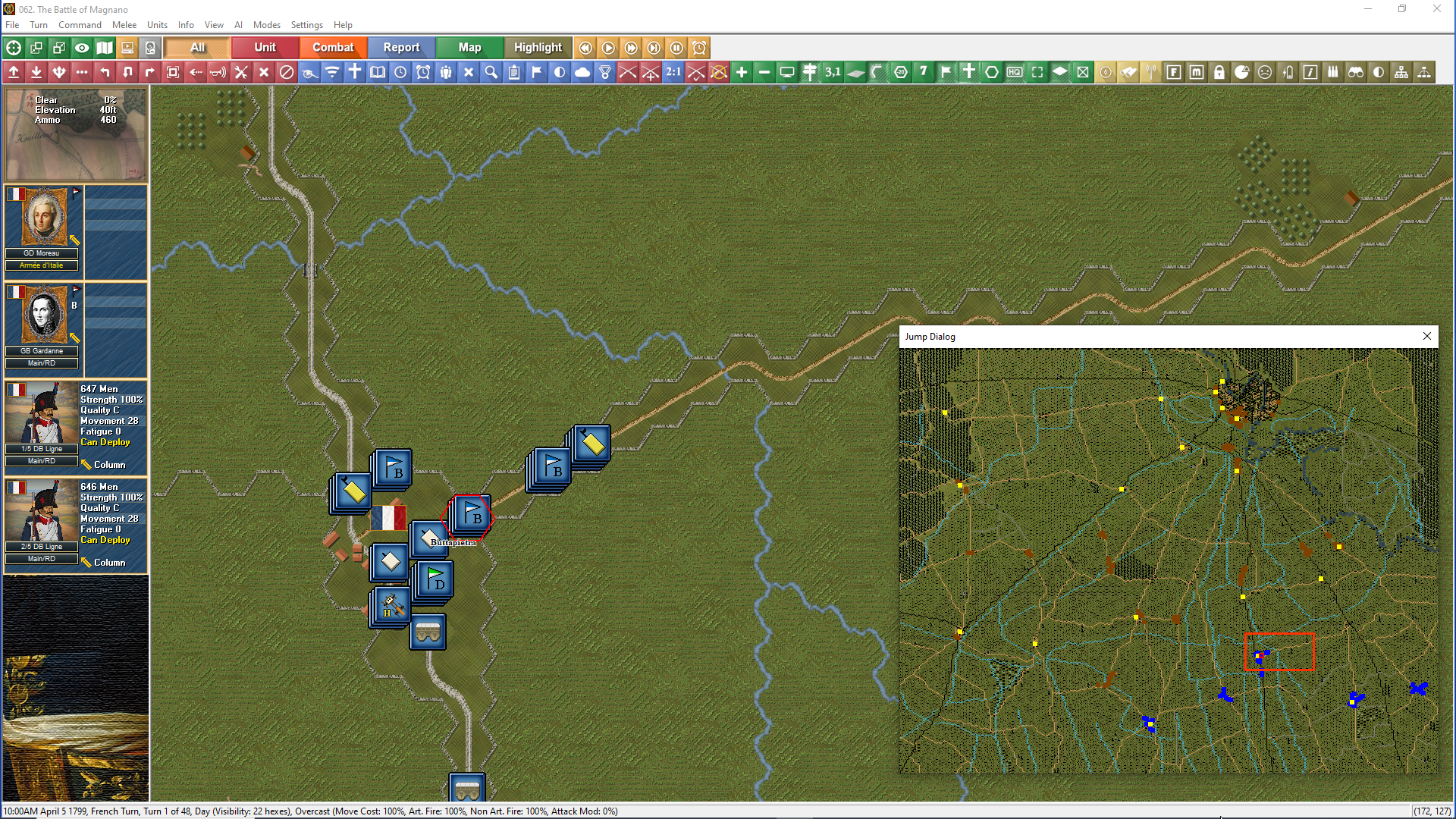The image size is (1456, 819).
Task: Click the padlock icon in highlight toolbar
Action: (1219, 72)
